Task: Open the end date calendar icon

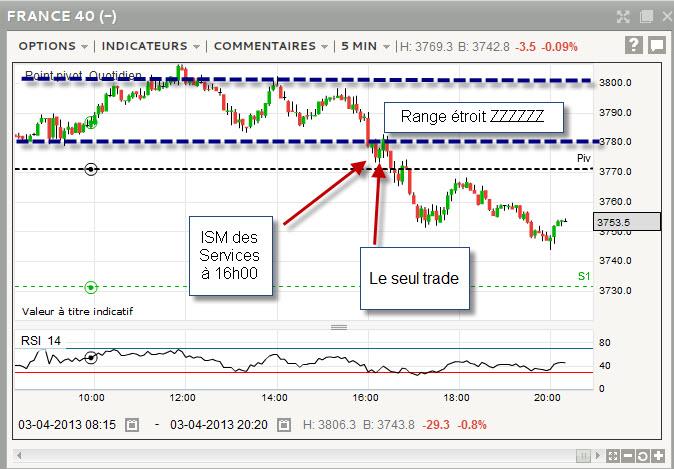Action: coord(284,425)
